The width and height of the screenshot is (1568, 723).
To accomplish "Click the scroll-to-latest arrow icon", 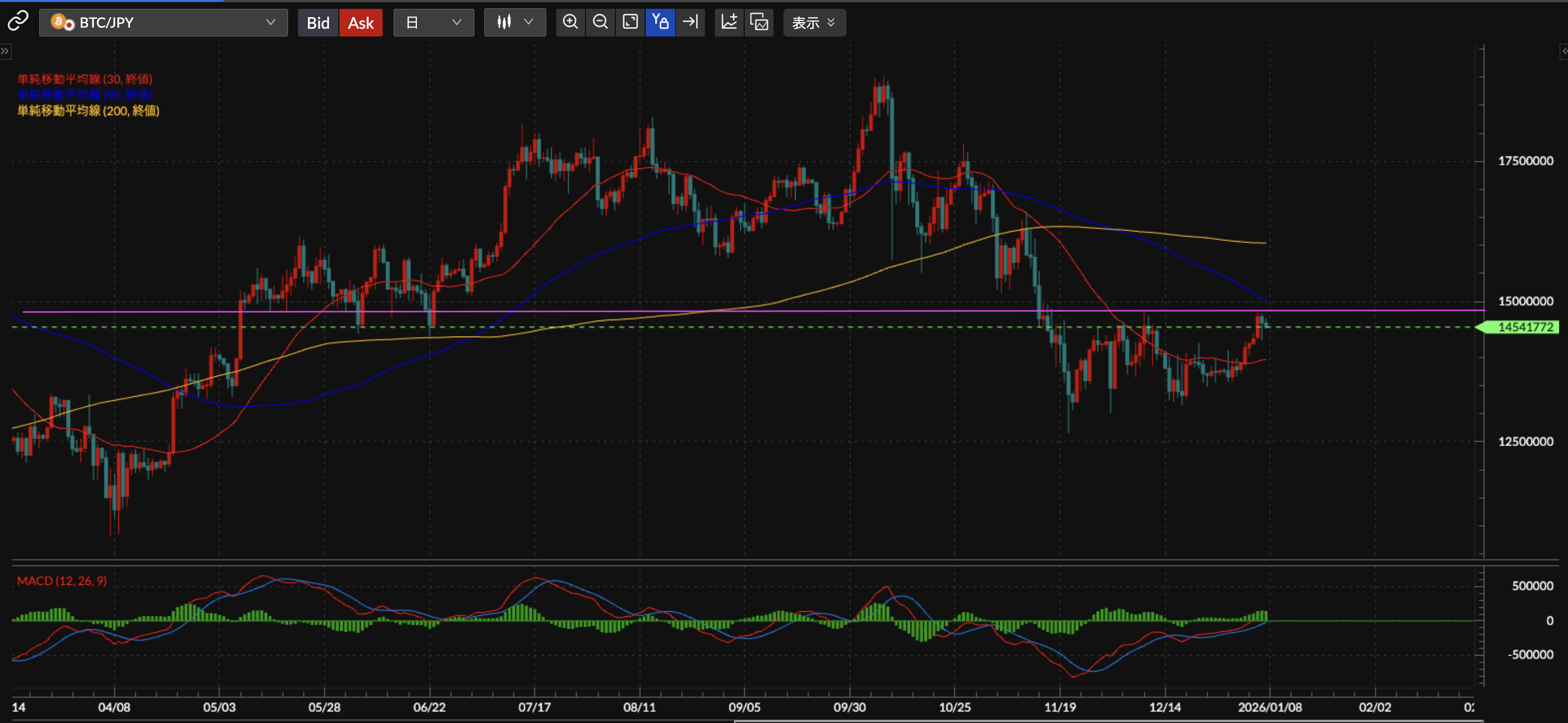I will (690, 23).
